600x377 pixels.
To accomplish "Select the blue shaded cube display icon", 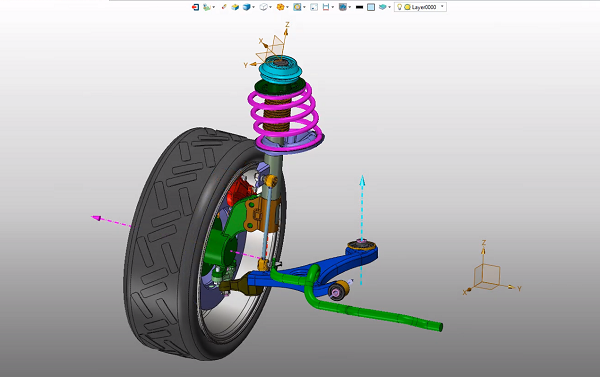I will pos(246,7).
